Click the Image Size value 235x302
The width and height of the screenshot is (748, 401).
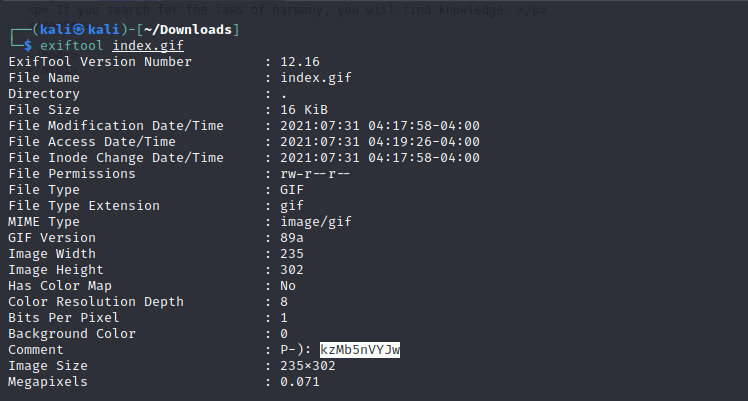tap(308, 366)
